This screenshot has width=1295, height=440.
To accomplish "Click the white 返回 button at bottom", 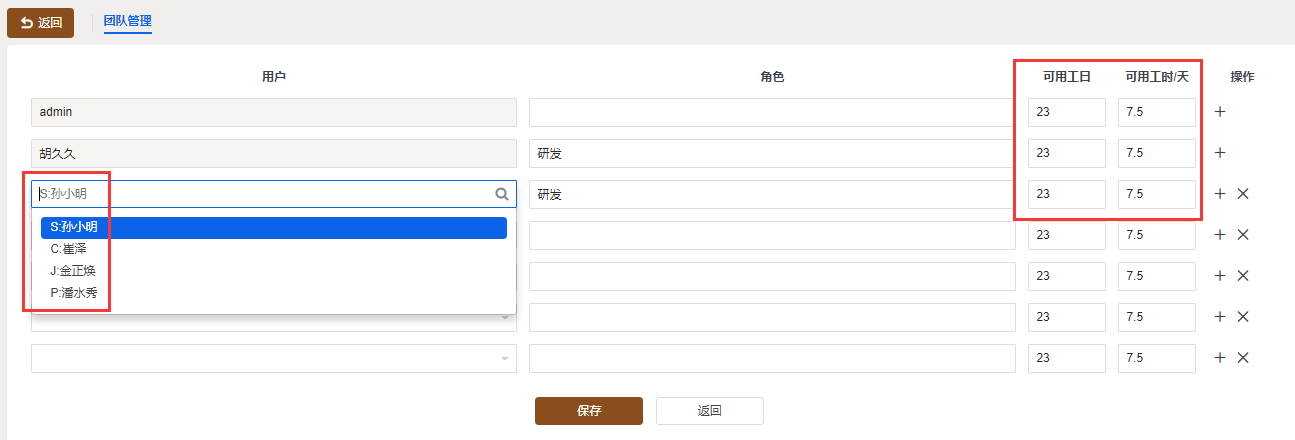I will coord(710,411).
